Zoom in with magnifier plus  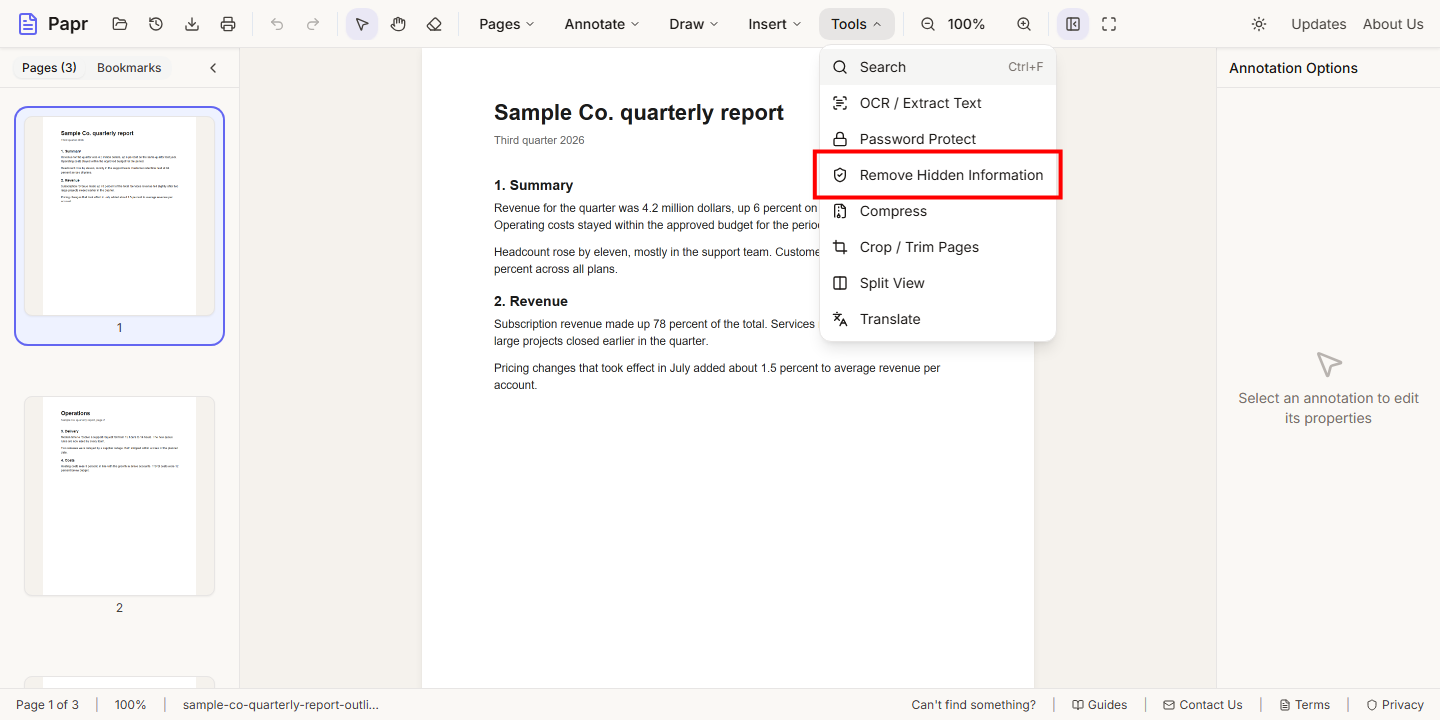[x=1024, y=24]
